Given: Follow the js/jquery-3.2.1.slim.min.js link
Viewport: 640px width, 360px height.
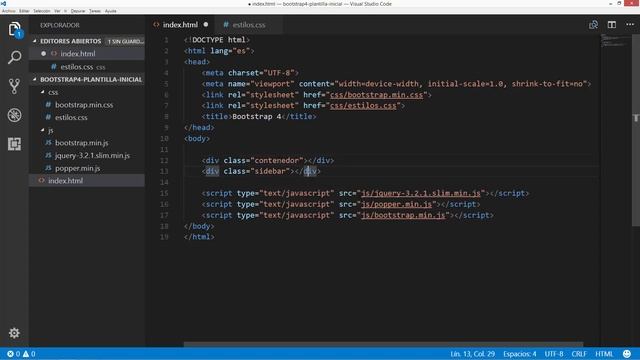Looking at the screenshot, I should pos(421,193).
